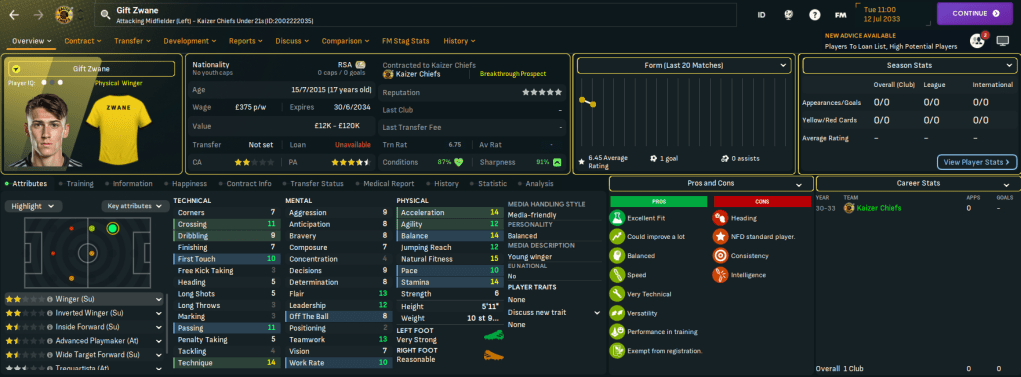Click the highlighted green position dot on pitch
This screenshot has width=1021, height=377.
click(113, 229)
